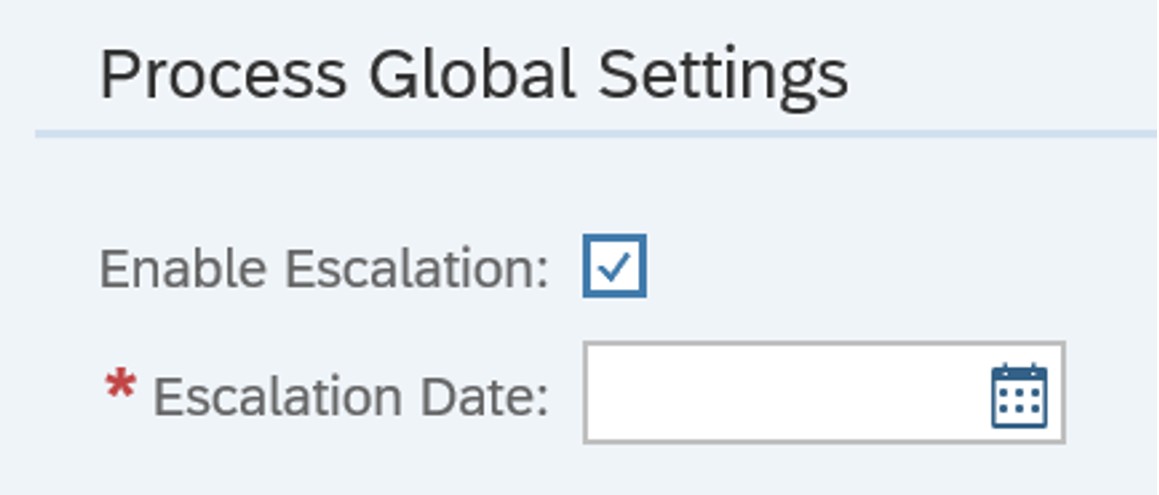
Task: Click the red required asterisk marker
Action: 120,386
